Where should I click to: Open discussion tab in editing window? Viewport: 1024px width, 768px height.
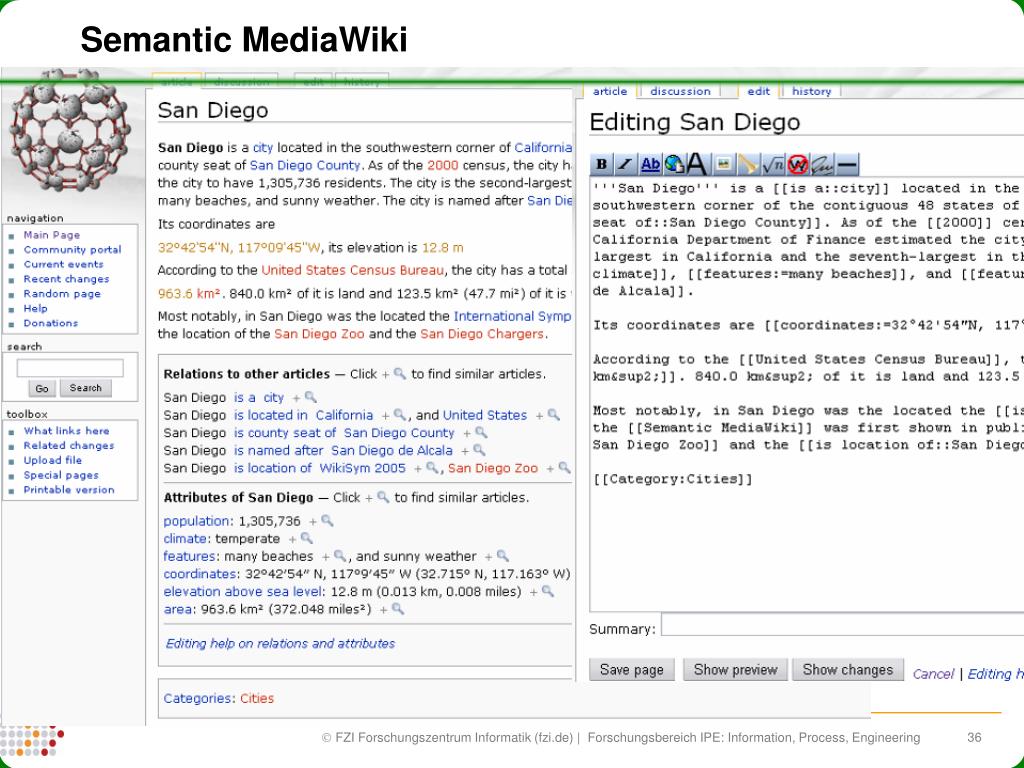(x=680, y=91)
